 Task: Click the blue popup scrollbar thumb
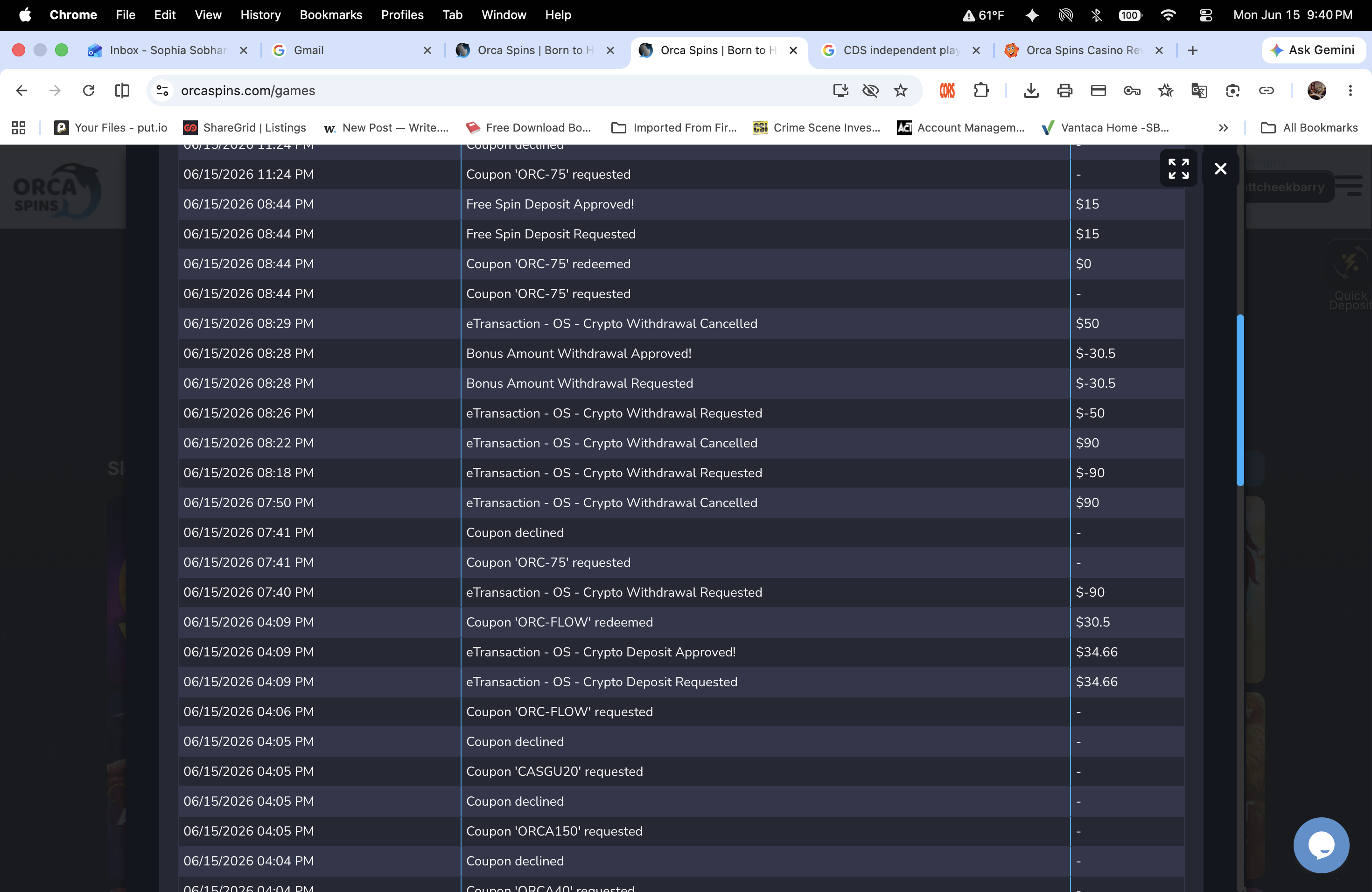[x=1240, y=400]
